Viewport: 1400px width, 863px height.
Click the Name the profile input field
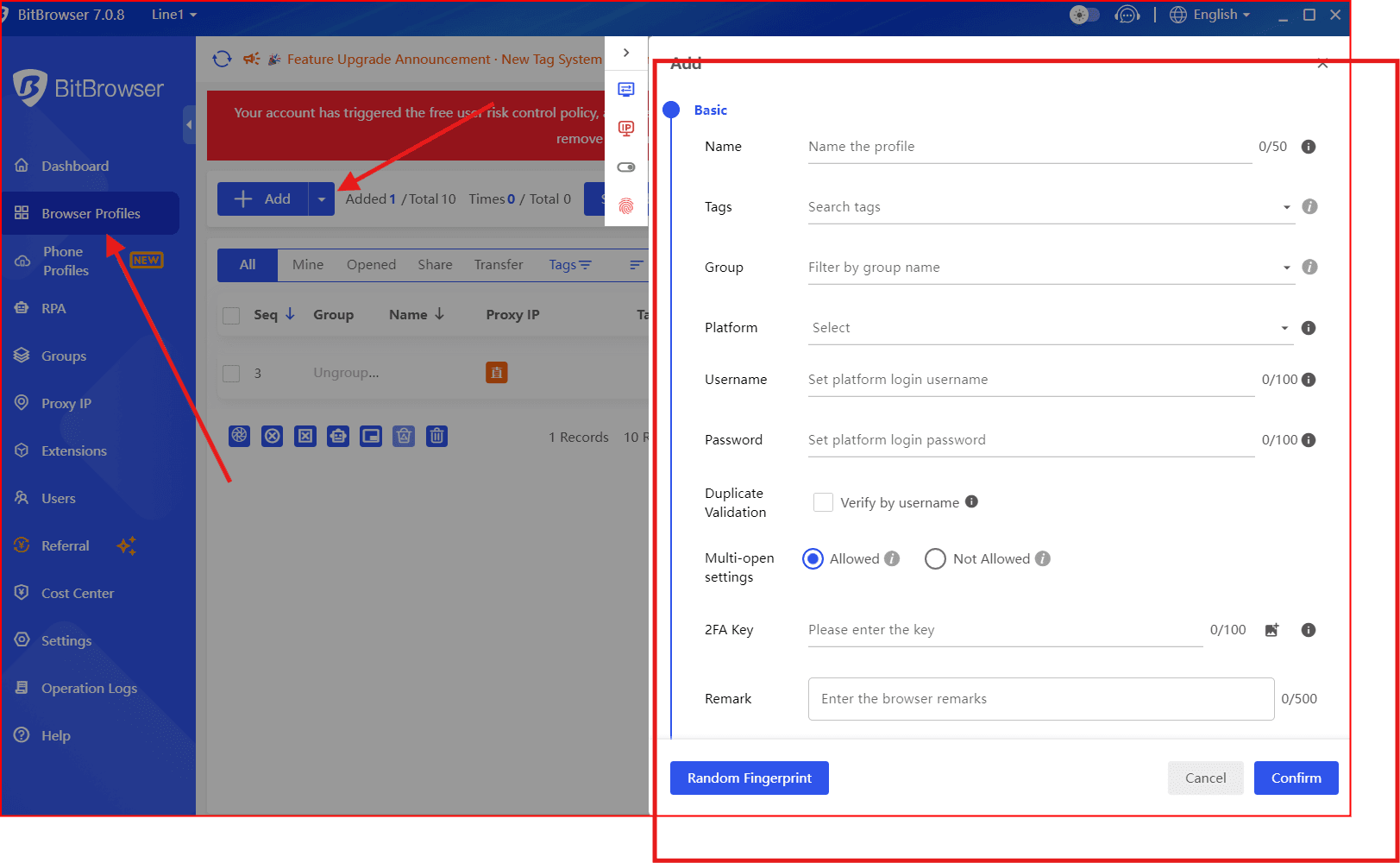coord(1028,147)
